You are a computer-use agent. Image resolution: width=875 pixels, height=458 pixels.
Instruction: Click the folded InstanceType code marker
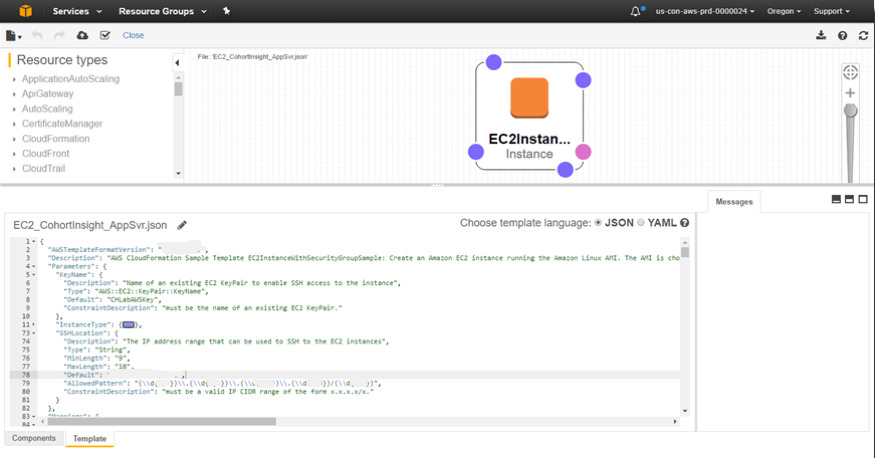(x=128, y=325)
